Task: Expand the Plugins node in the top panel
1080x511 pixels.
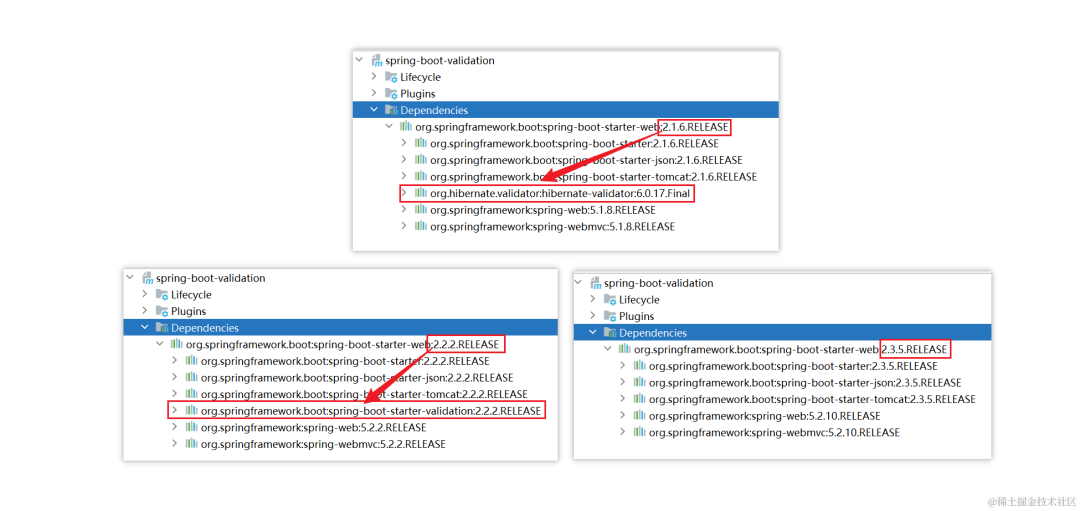Action: click(x=374, y=94)
